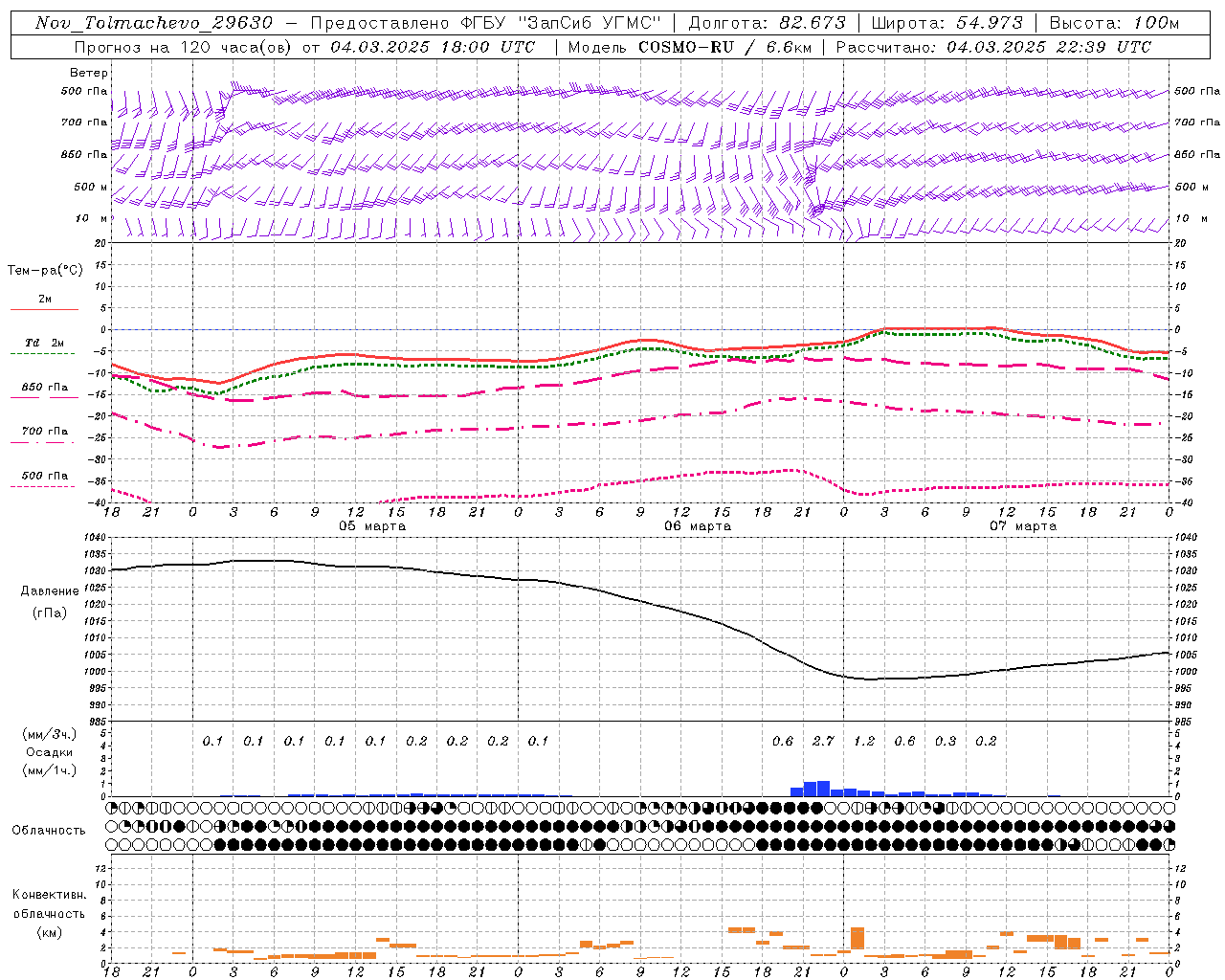Click the (мм/1ч.) precipitation unit label

click(x=50, y=770)
